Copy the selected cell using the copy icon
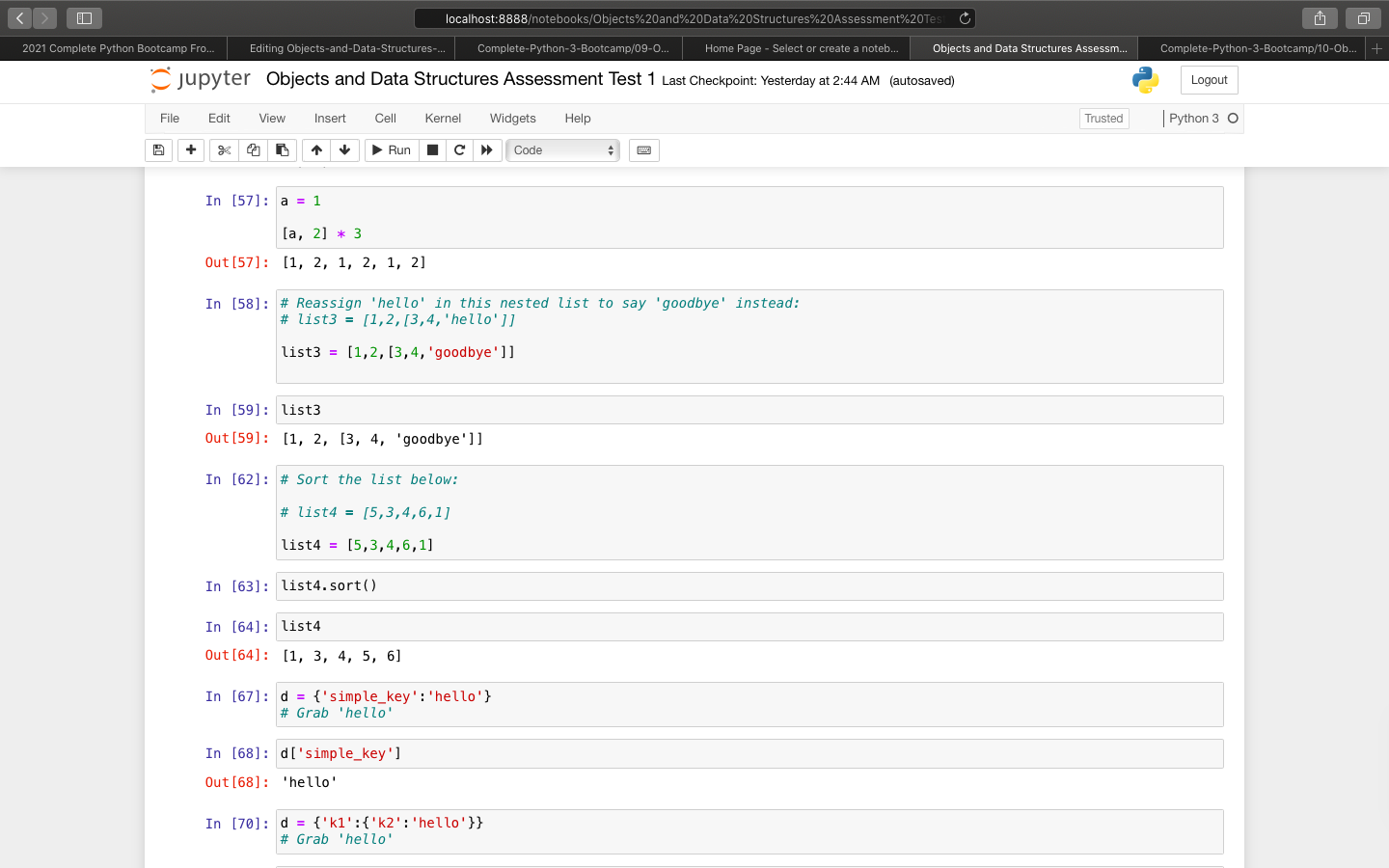Viewport: 1389px width, 868px height. click(x=252, y=149)
